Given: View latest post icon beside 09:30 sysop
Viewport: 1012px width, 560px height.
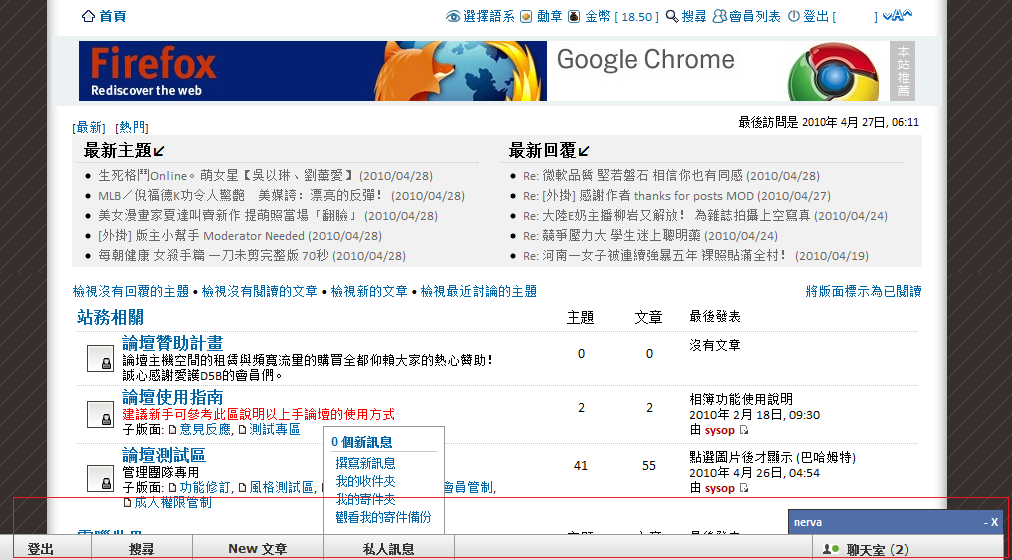Looking at the screenshot, I should point(744,430).
